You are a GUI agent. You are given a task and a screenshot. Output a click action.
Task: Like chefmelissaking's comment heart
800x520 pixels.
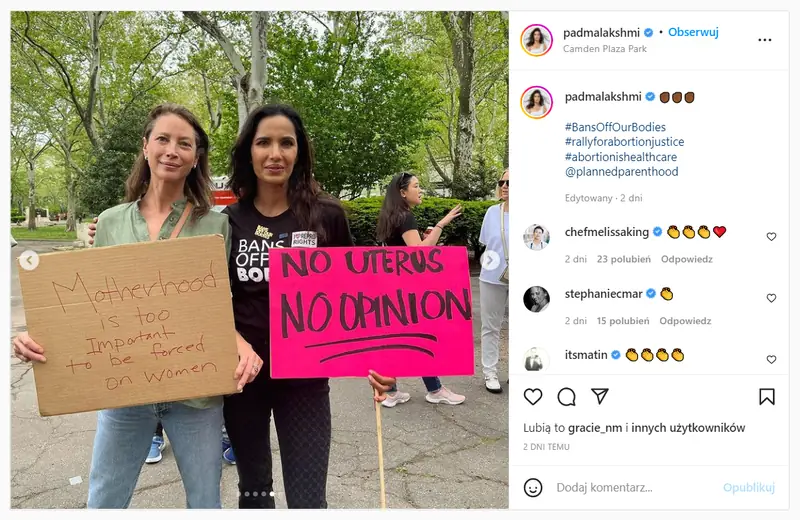click(x=771, y=236)
